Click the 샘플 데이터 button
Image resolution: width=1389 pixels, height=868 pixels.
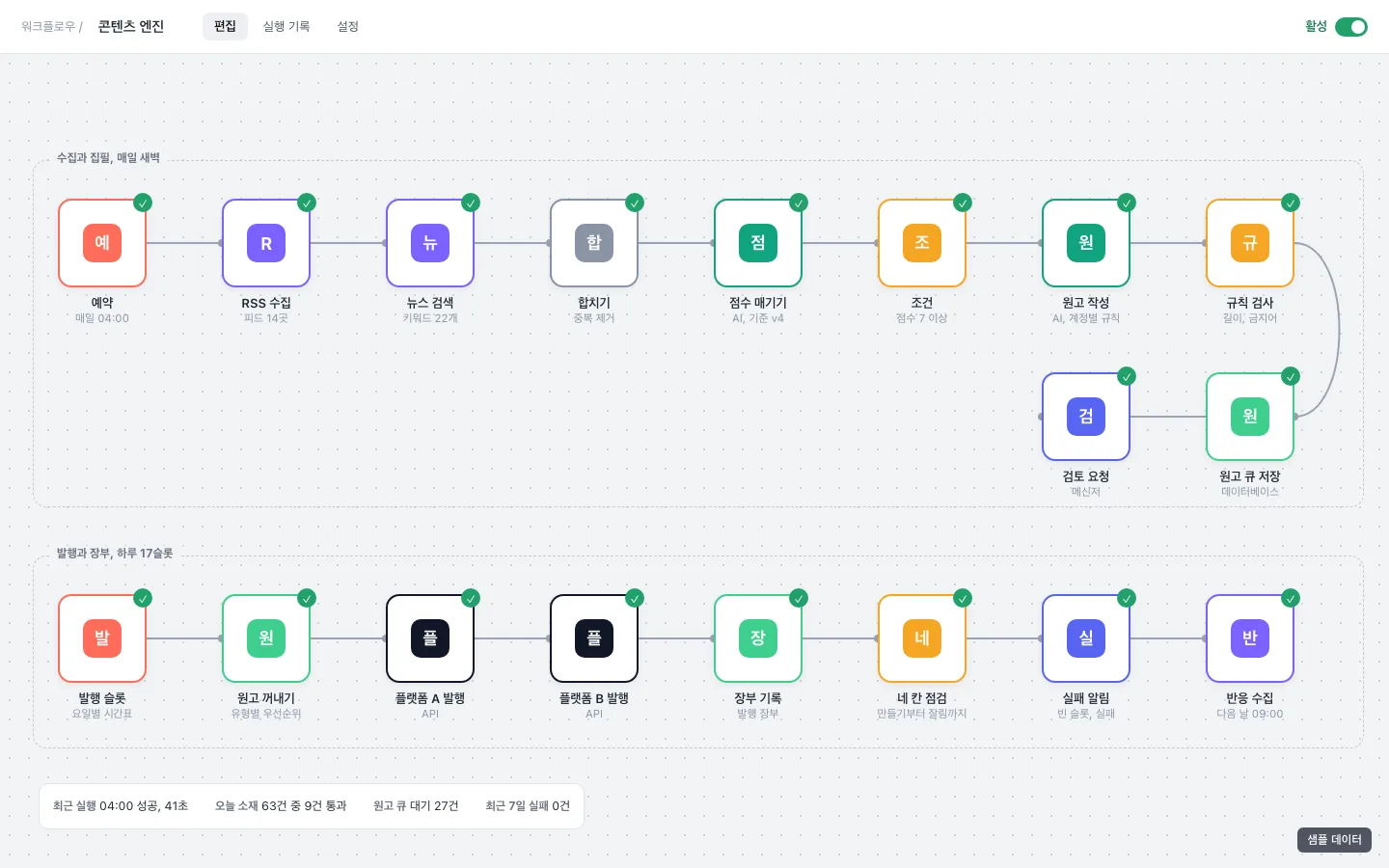tap(1334, 840)
